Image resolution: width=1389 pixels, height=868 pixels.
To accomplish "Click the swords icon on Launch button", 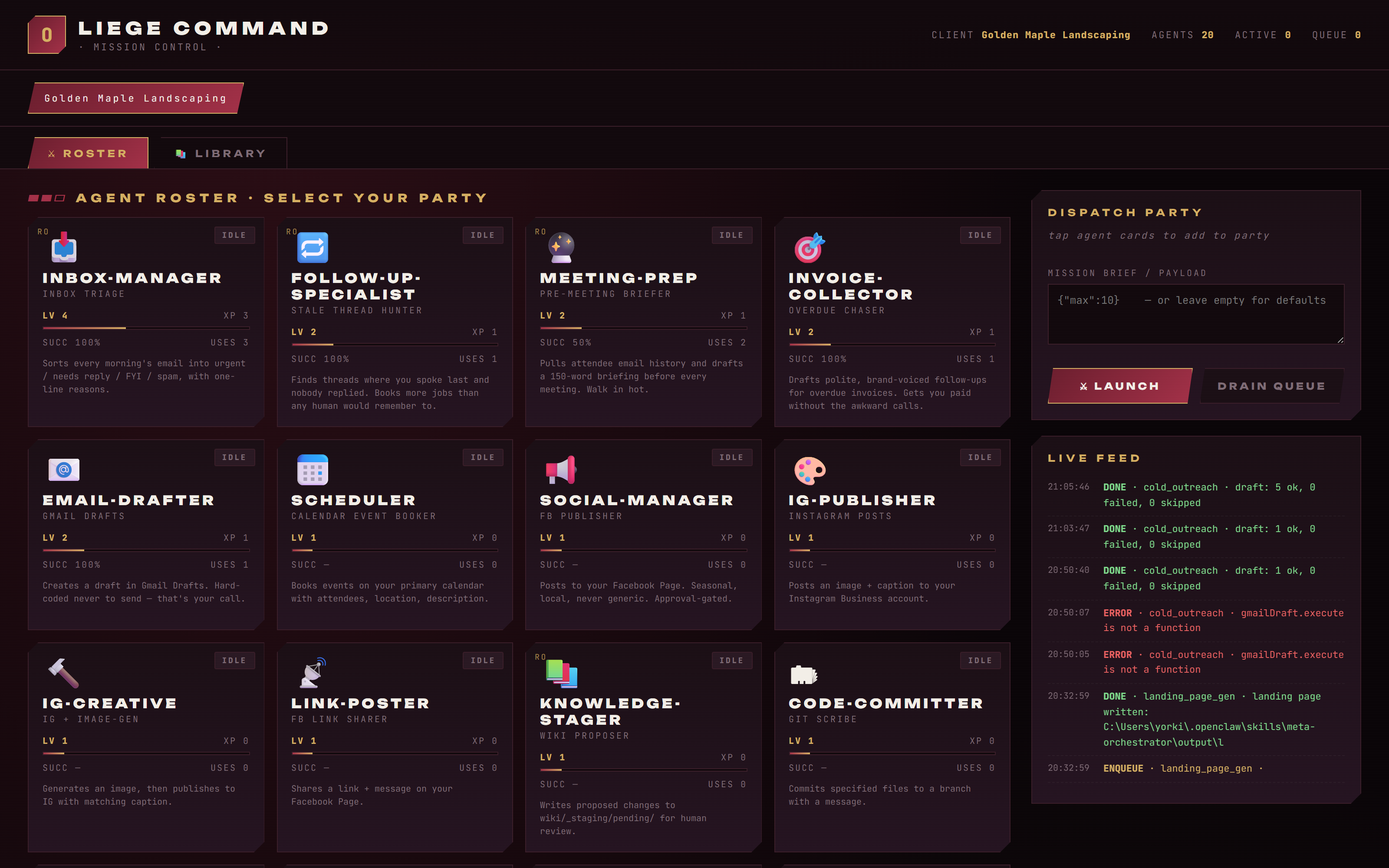I will (1083, 386).
